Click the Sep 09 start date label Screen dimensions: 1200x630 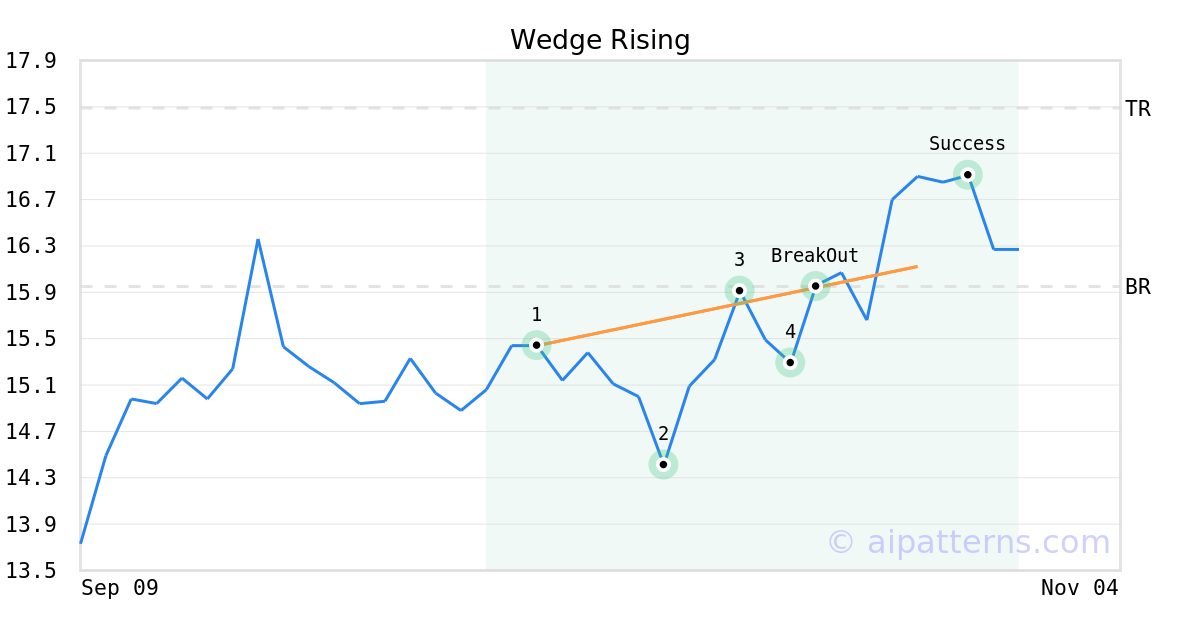[x=120, y=588]
